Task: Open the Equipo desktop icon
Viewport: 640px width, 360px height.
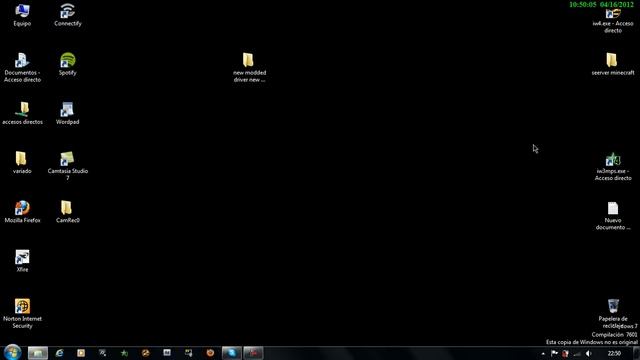Action: (22, 15)
